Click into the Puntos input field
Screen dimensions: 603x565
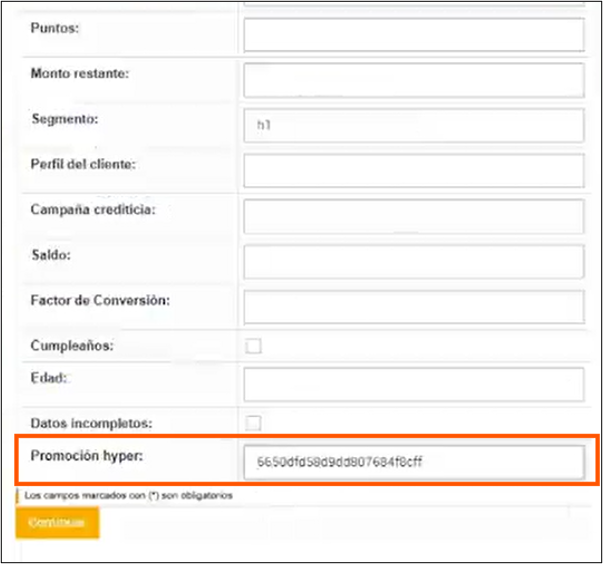pyautogui.click(x=413, y=35)
